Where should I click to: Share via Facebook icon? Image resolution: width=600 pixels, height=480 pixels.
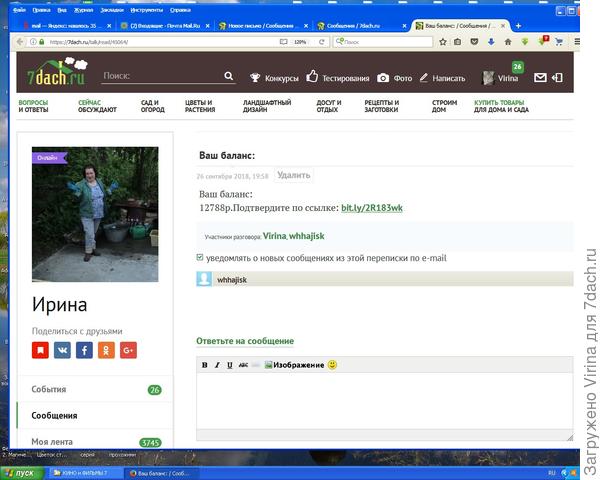(84, 350)
